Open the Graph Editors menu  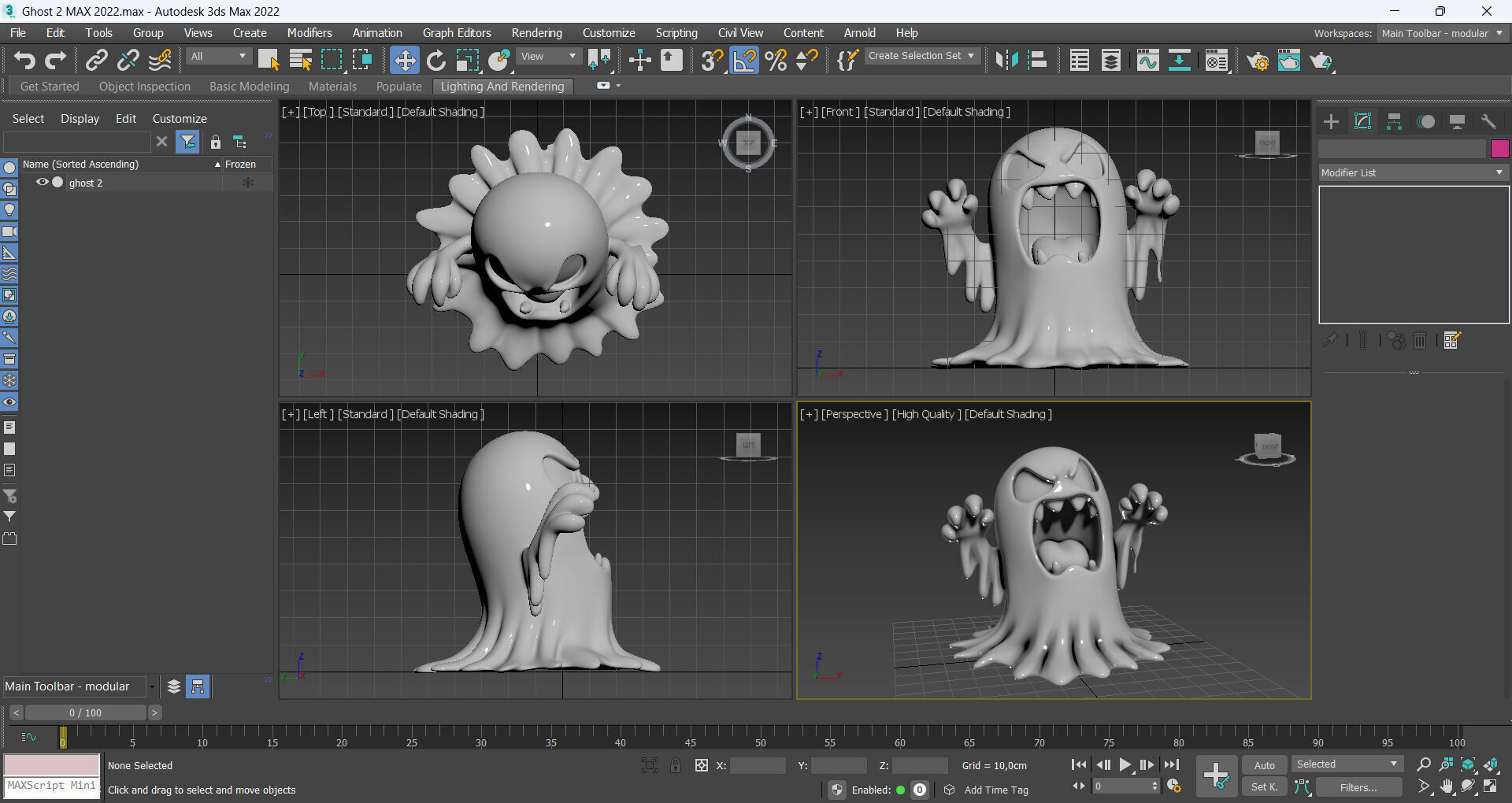(457, 33)
